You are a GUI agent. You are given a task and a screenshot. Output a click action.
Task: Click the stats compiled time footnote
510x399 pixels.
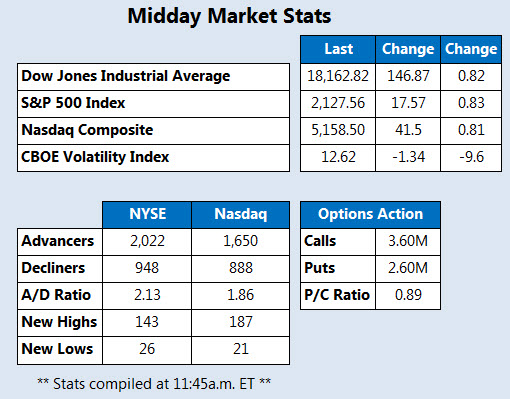154,384
